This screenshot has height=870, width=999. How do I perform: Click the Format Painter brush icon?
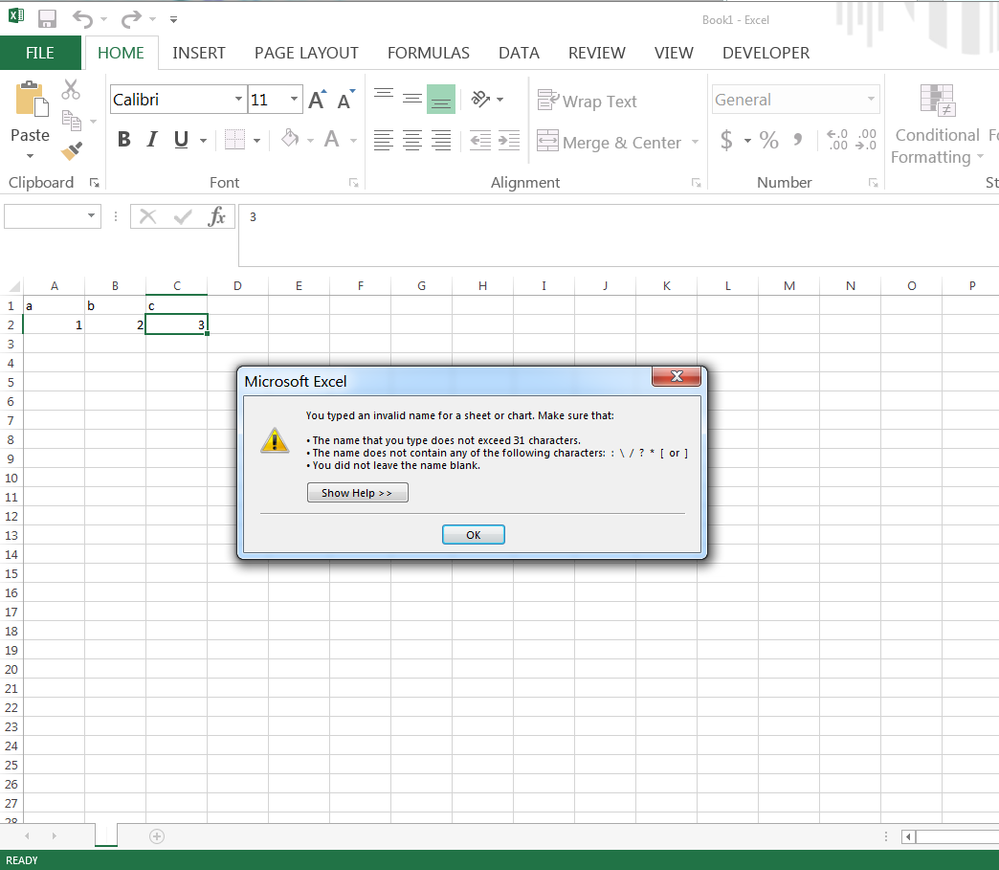click(x=71, y=151)
